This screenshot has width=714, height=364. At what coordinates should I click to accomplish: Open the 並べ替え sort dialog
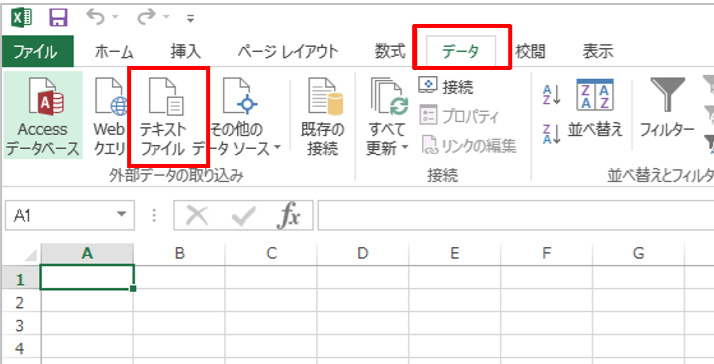click(595, 109)
